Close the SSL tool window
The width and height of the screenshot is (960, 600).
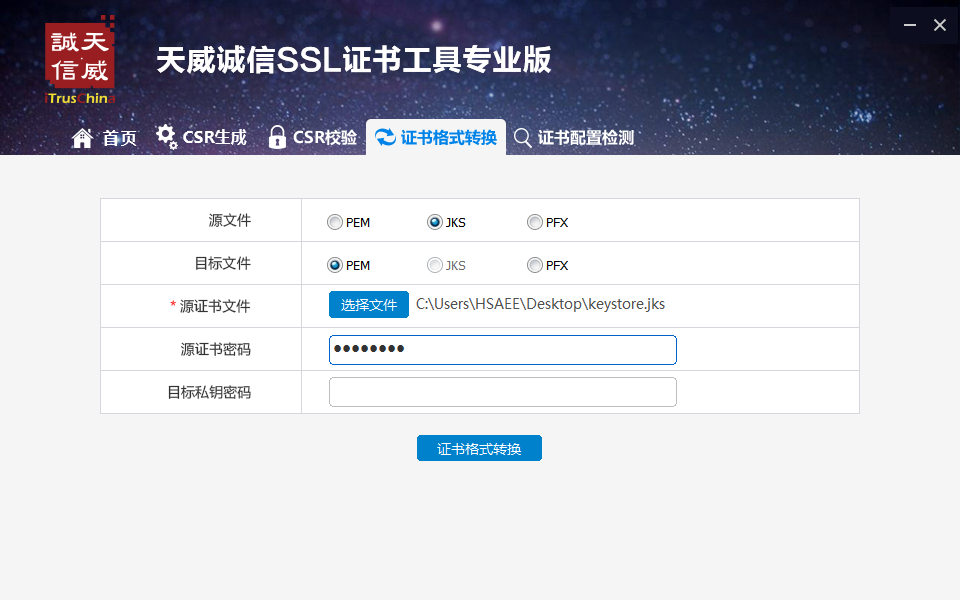(940, 25)
